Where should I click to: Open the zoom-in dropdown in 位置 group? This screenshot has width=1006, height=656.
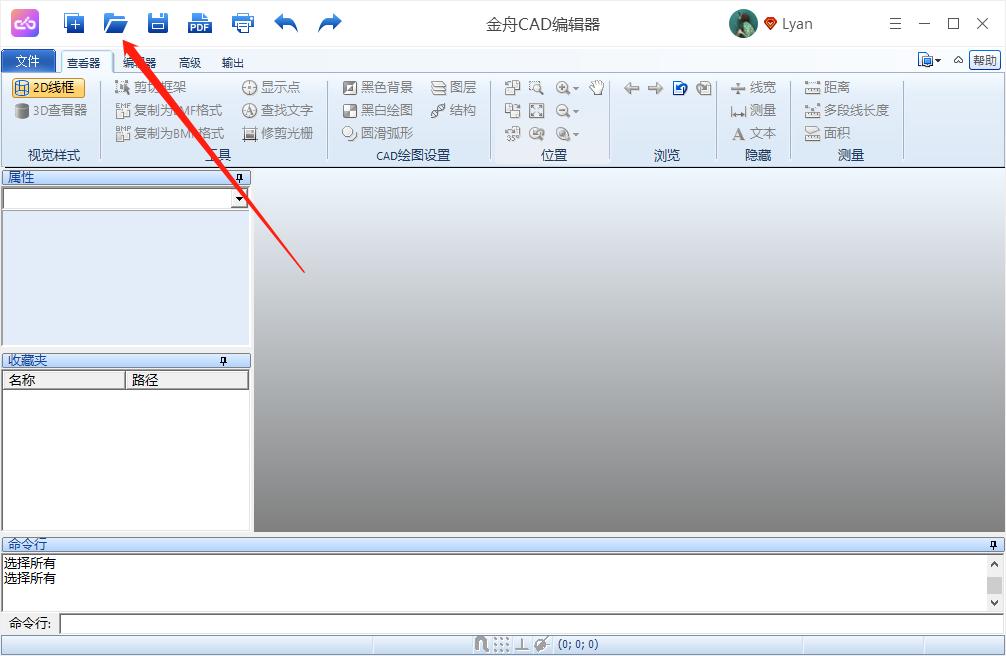(575, 88)
